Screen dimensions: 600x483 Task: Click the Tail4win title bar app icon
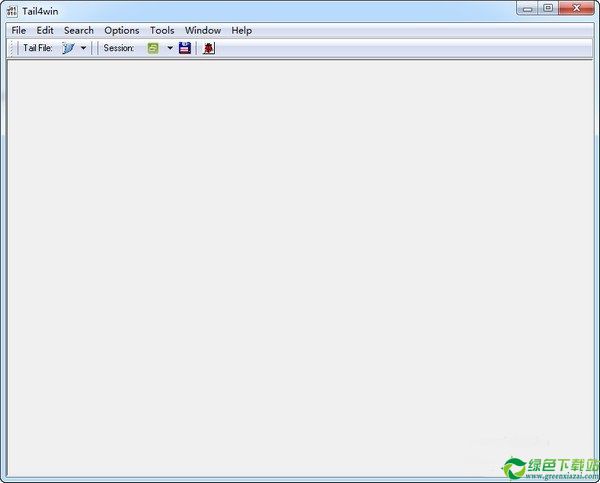point(12,11)
